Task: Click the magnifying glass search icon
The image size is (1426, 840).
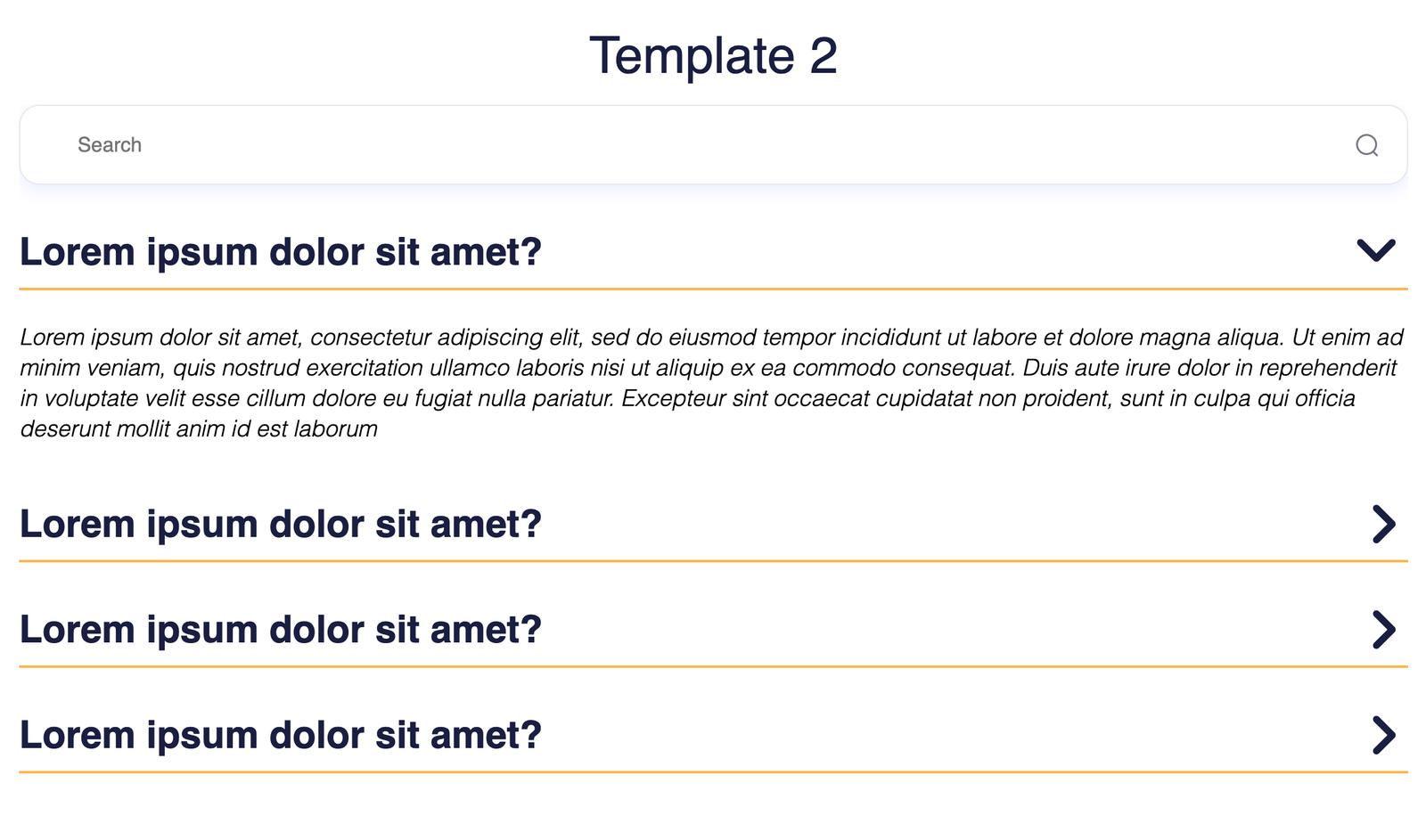Action: (1366, 145)
